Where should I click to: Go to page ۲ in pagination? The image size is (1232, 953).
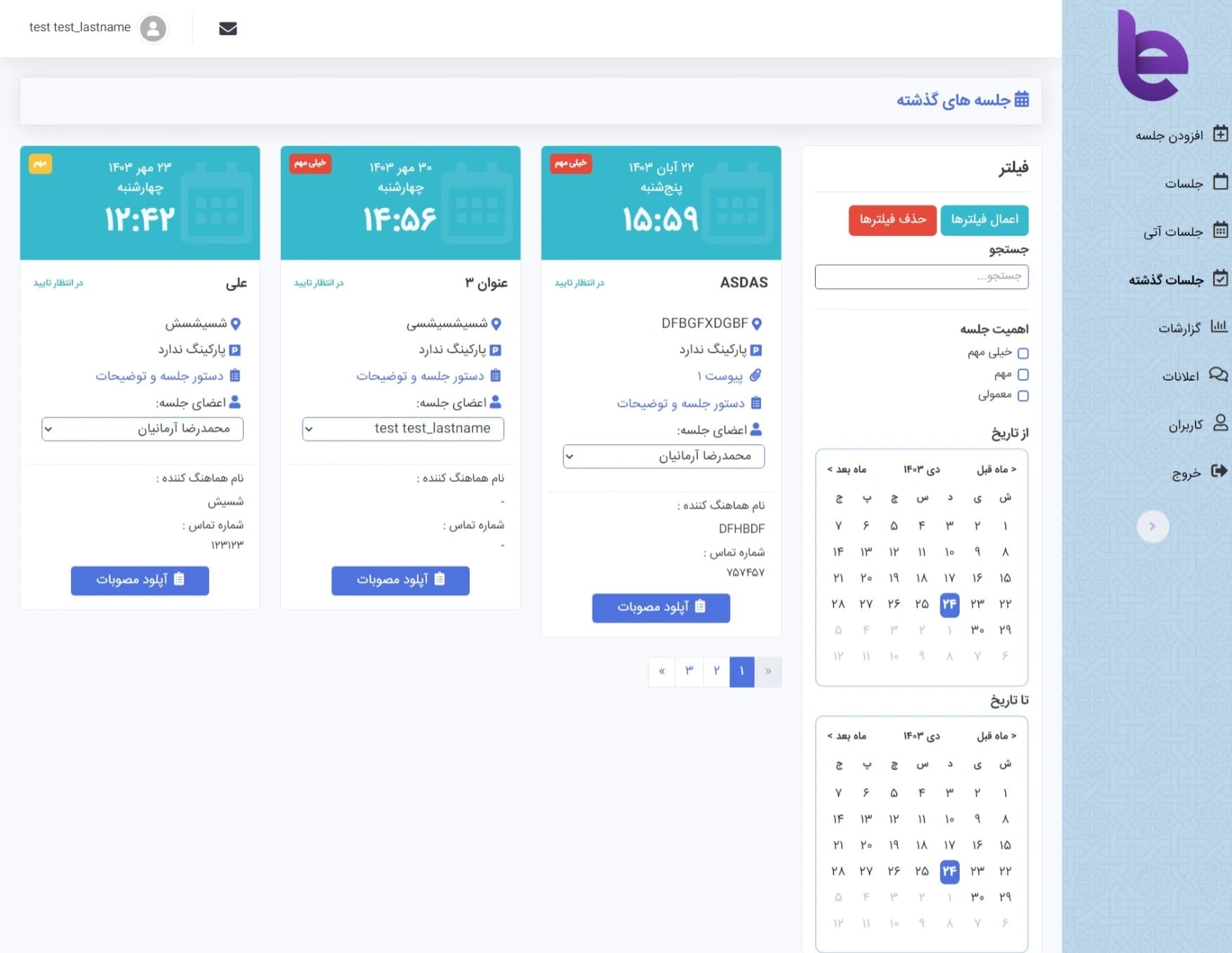tap(716, 672)
